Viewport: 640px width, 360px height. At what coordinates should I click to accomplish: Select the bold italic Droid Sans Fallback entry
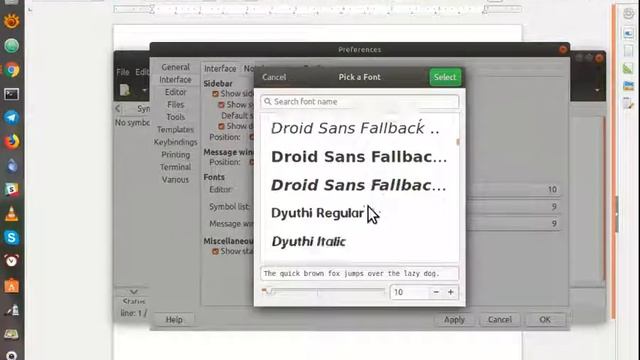click(x=358, y=185)
